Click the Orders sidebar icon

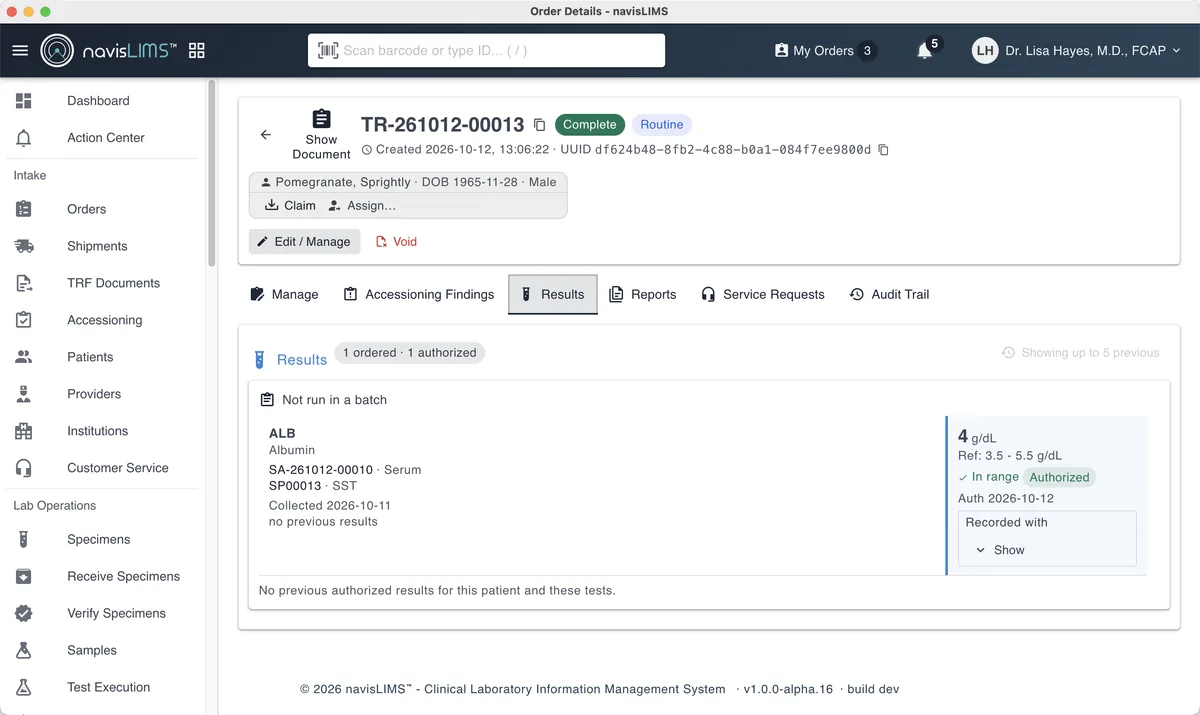point(24,209)
